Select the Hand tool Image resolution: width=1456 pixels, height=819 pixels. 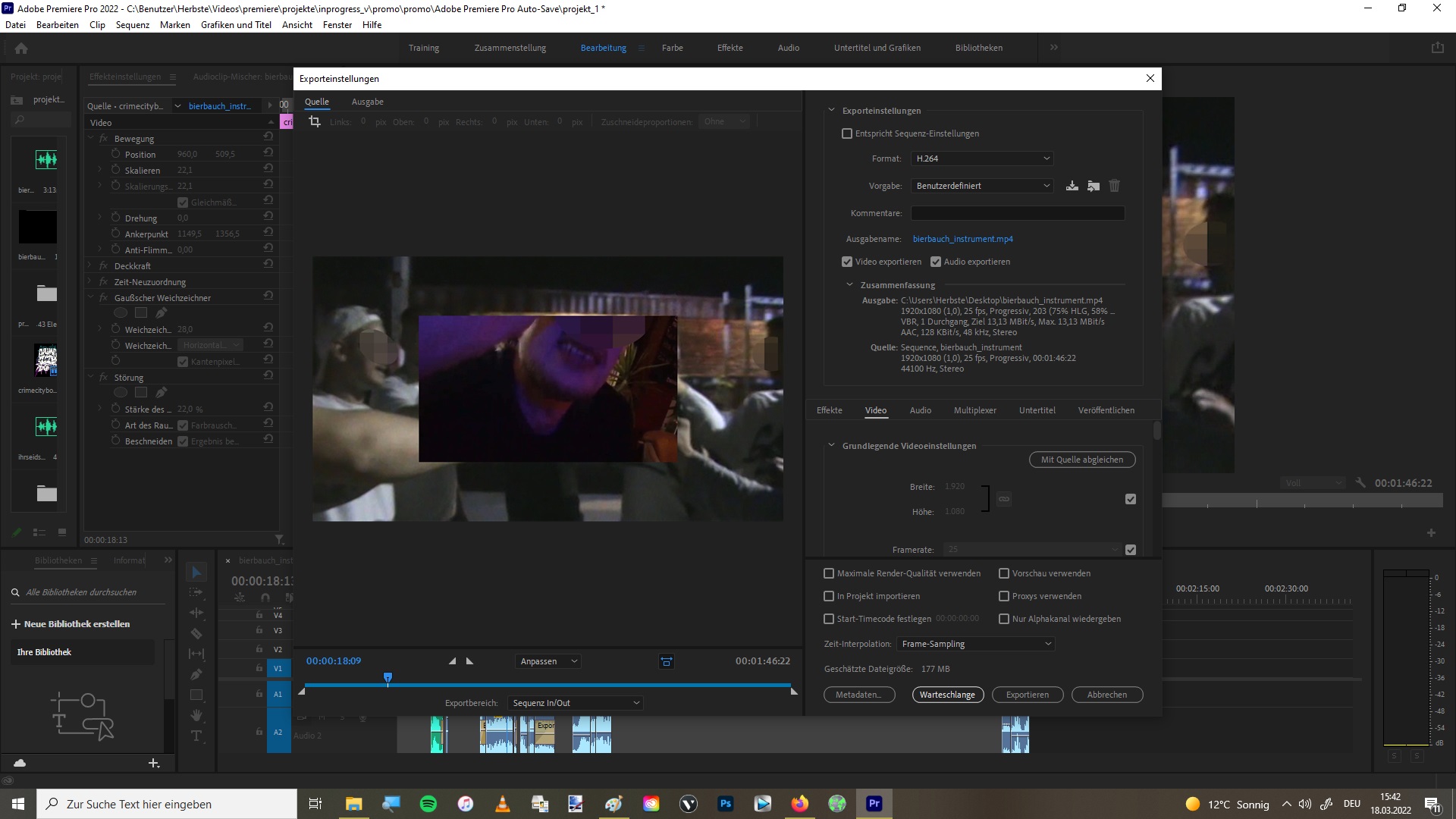click(196, 715)
